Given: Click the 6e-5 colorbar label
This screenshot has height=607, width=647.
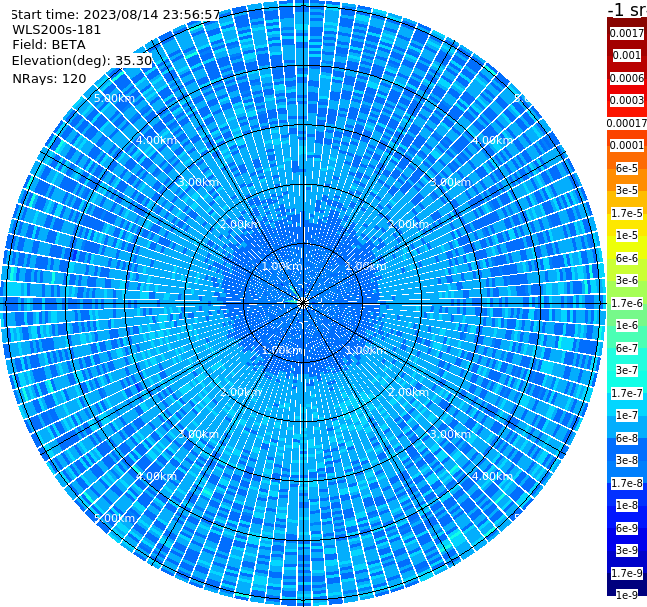Looking at the screenshot, I should pyautogui.click(x=627, y=168).
